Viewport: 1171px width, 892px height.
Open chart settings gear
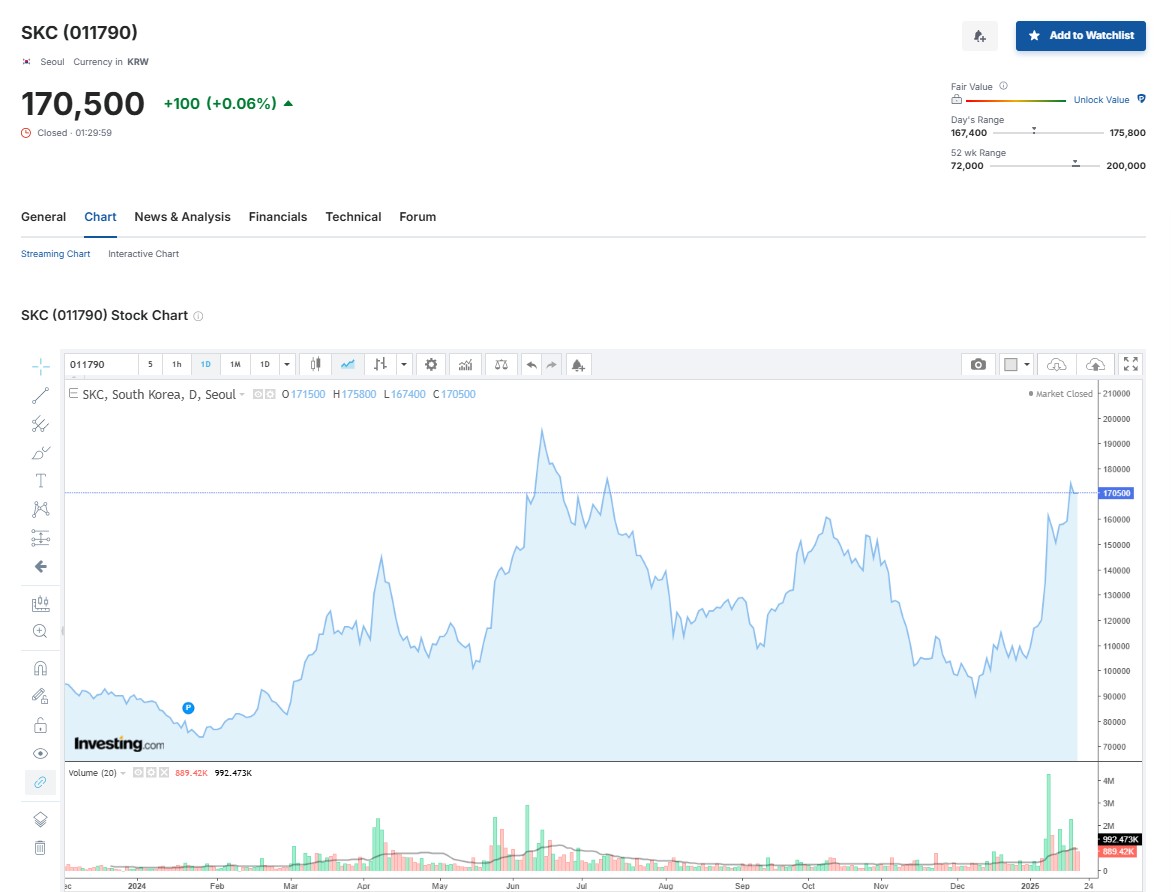(431, 365)
